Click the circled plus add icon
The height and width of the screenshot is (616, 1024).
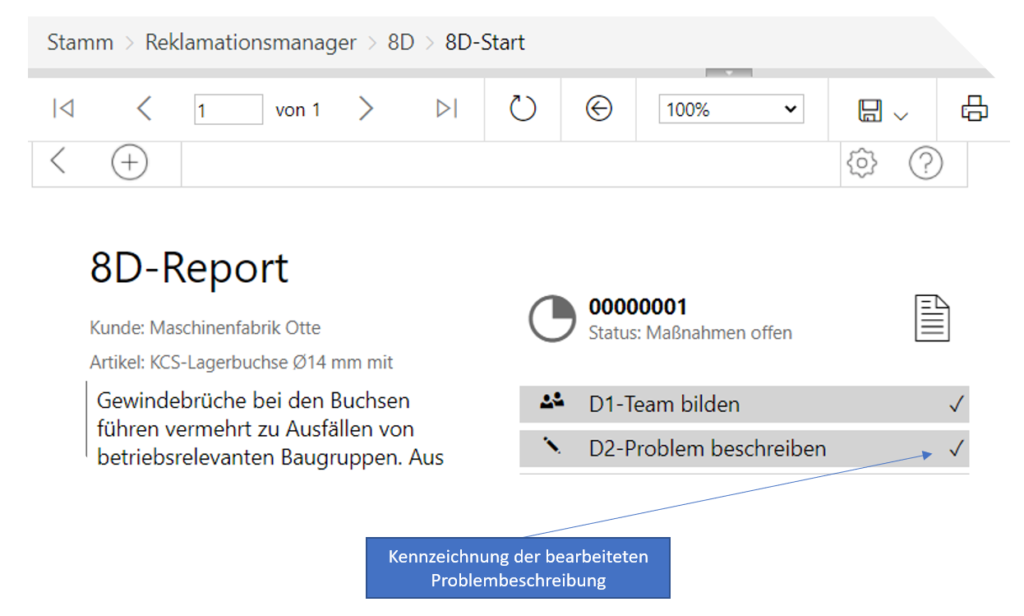129,162
